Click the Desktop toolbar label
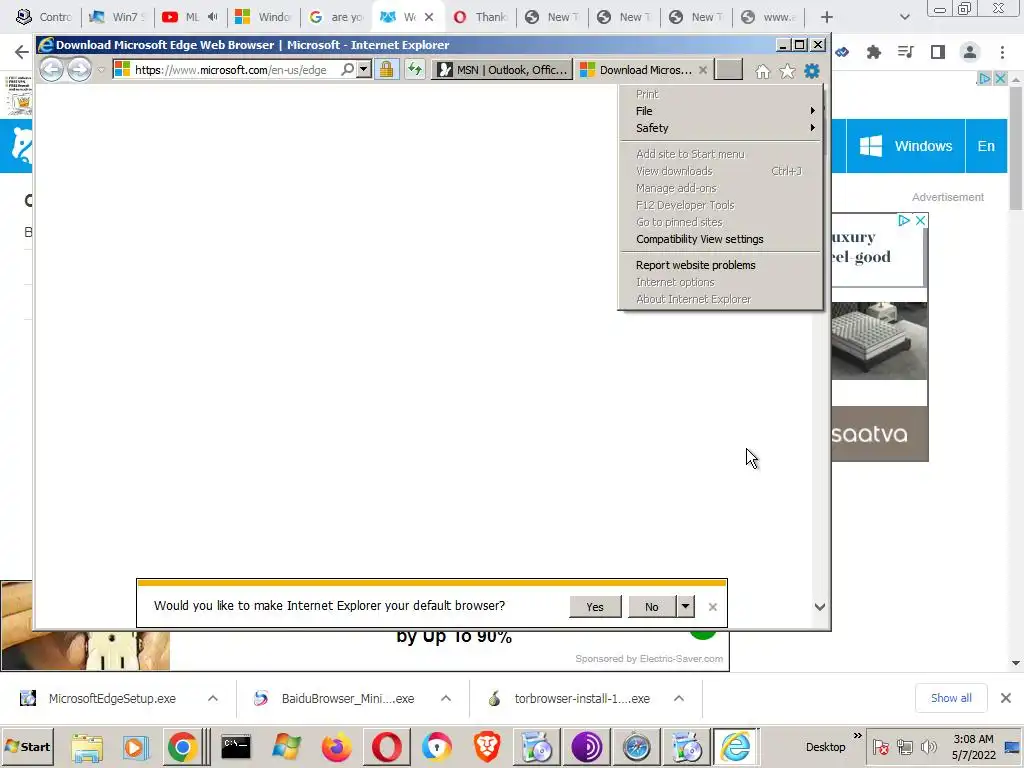1024x768 pixels. point(825,747)
